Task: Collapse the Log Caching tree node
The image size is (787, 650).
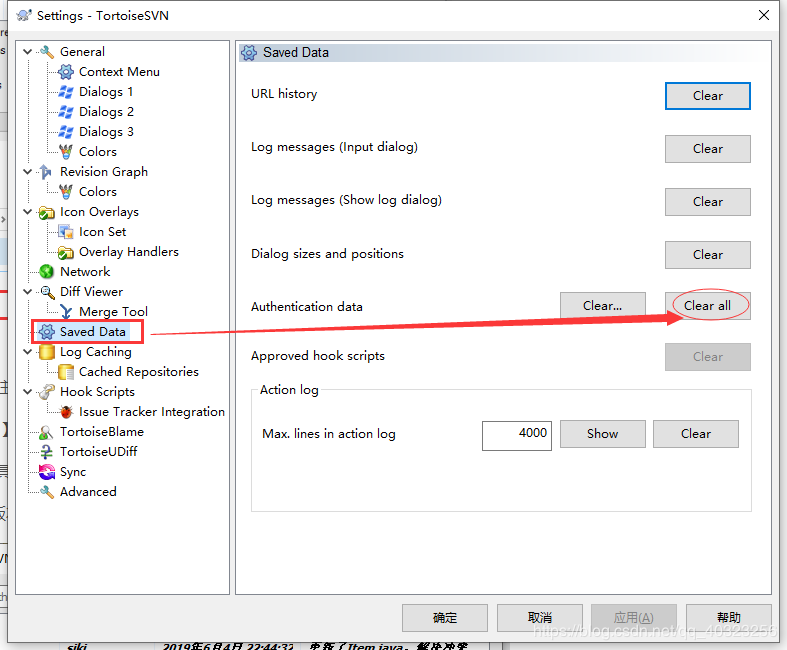Action: coord(28,352)
